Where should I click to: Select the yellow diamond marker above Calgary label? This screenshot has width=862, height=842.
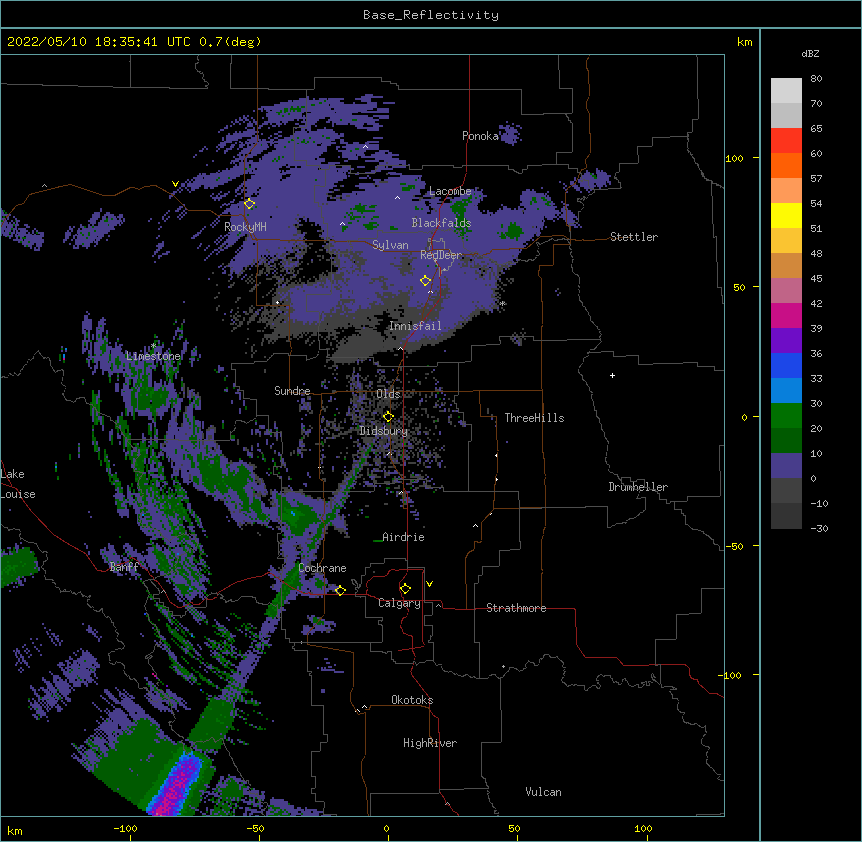point(405,589)
